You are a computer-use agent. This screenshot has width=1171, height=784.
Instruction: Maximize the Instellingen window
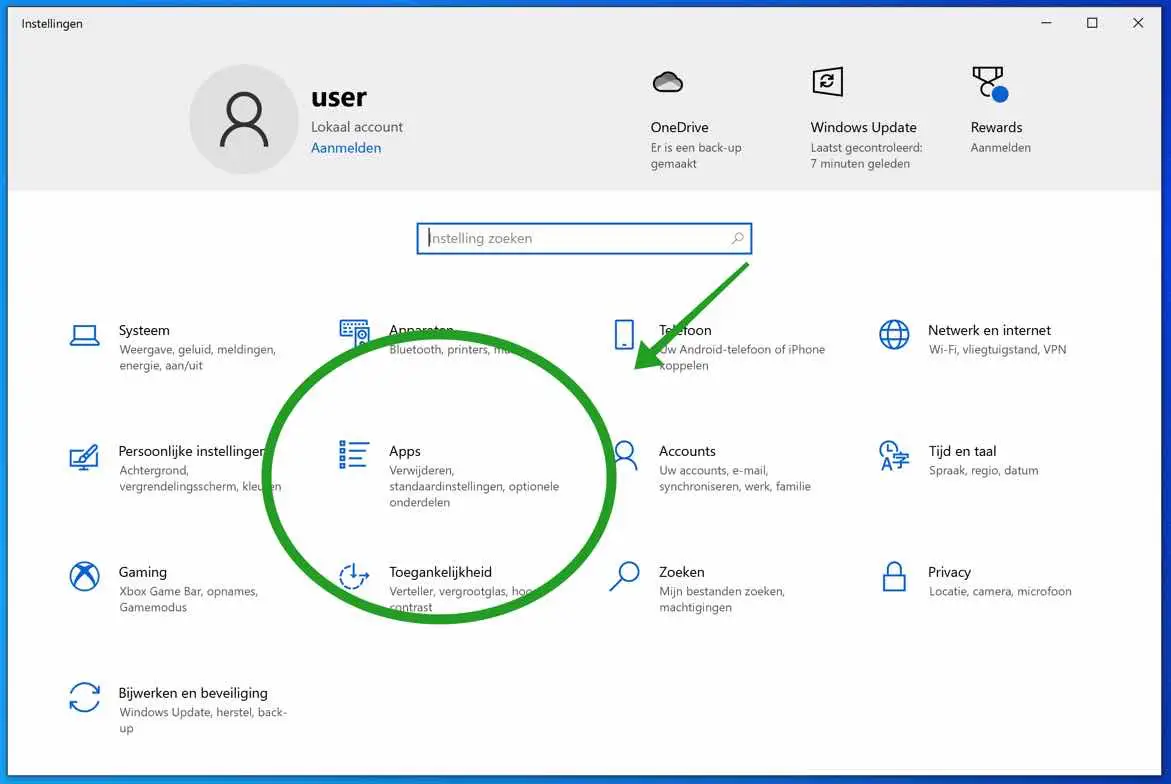click(x=1092, y=23)
